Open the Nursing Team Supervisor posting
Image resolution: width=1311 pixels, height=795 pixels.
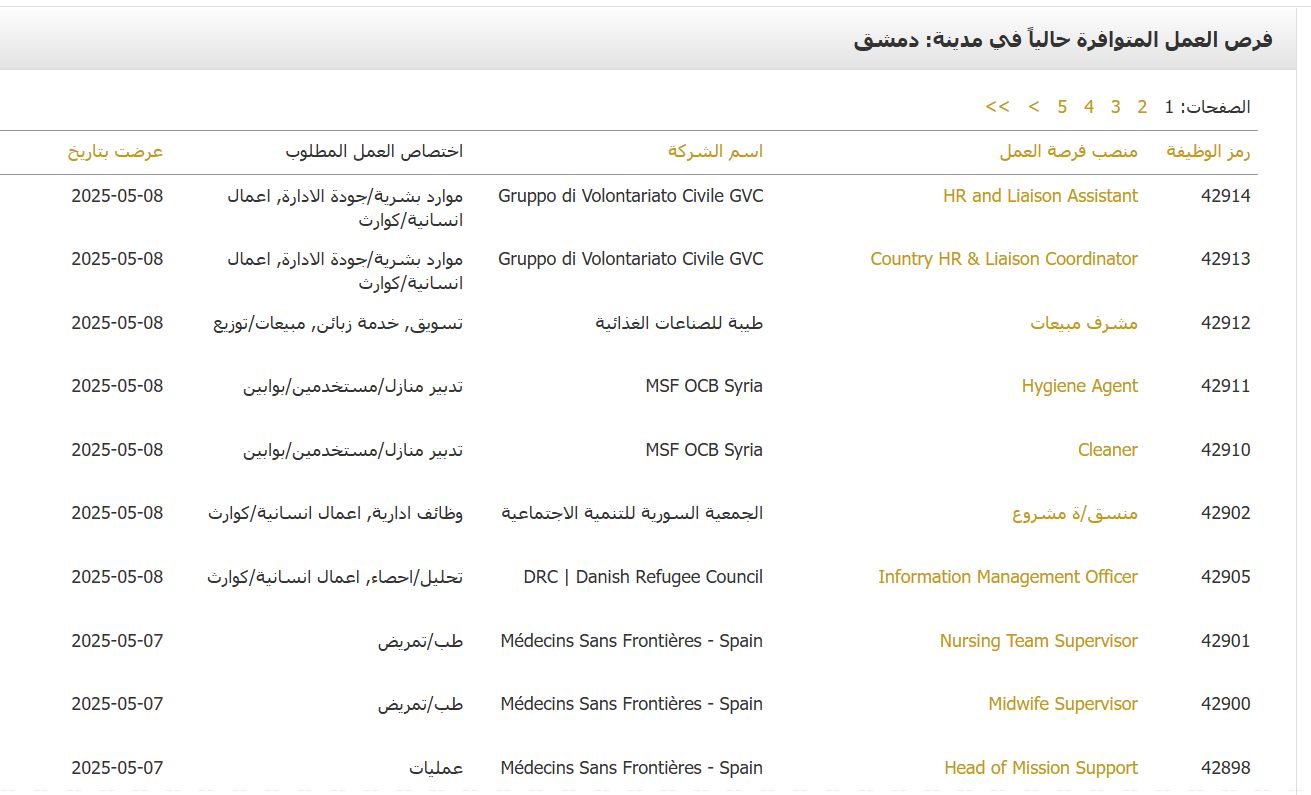1039,641
